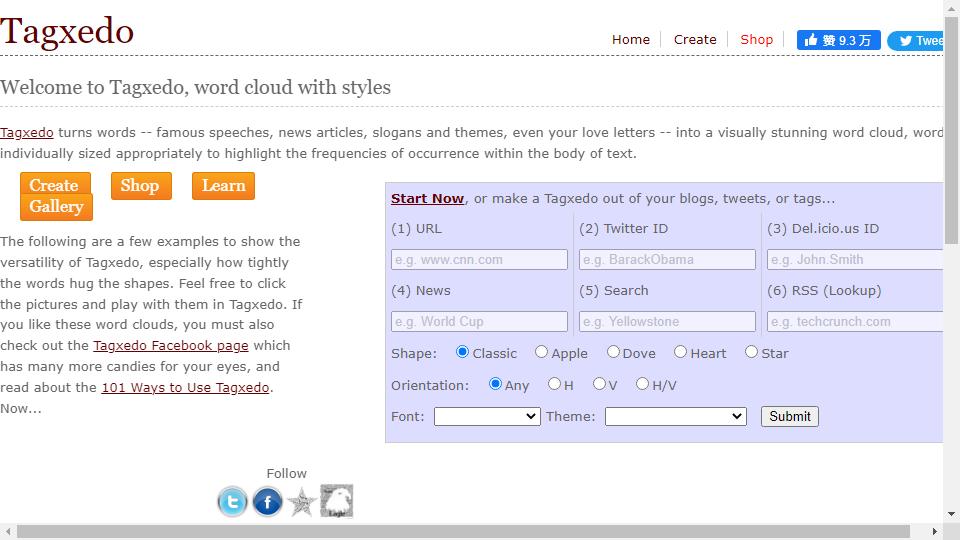The image size is (960, 540).
Task: Focus the News input field
Action: (479, 321)
